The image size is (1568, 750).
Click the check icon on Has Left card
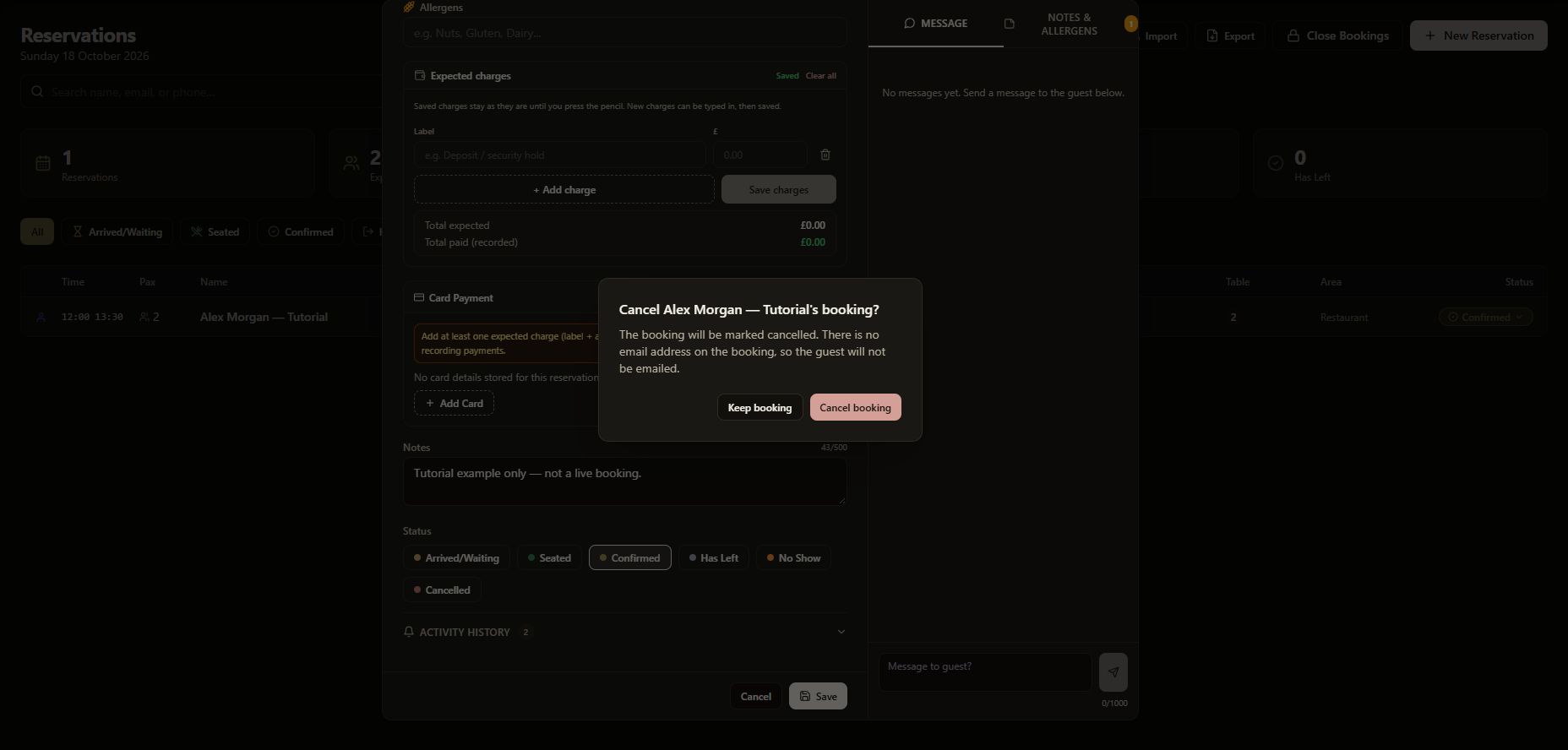(1276, 163)
